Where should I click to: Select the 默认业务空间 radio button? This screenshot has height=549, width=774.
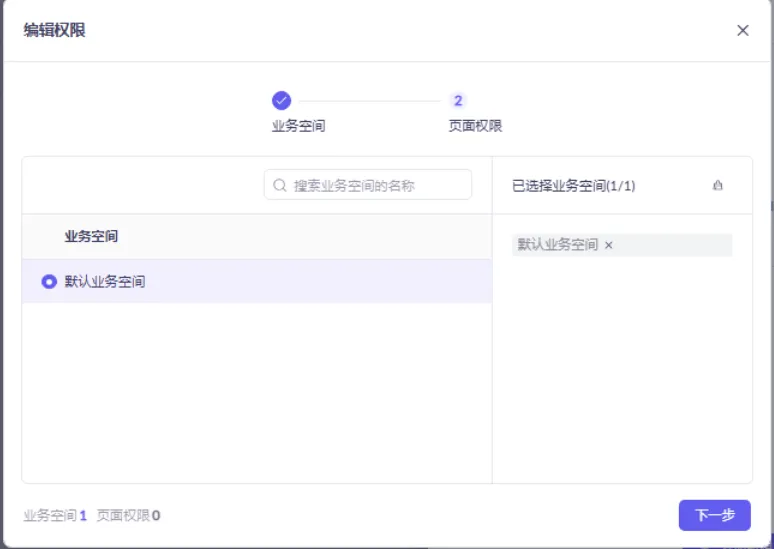click(x=49, y=282)
